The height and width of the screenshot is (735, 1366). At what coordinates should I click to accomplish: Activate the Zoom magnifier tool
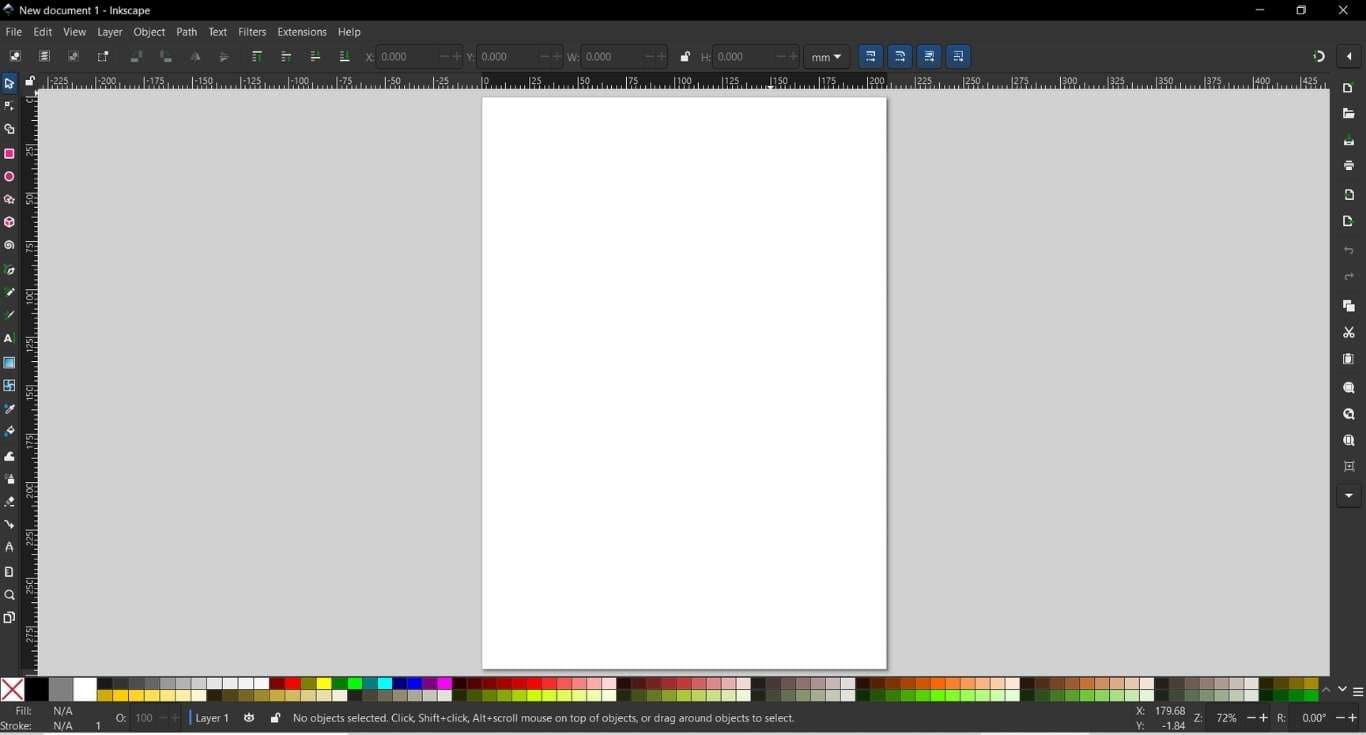[x=9, y=596]
